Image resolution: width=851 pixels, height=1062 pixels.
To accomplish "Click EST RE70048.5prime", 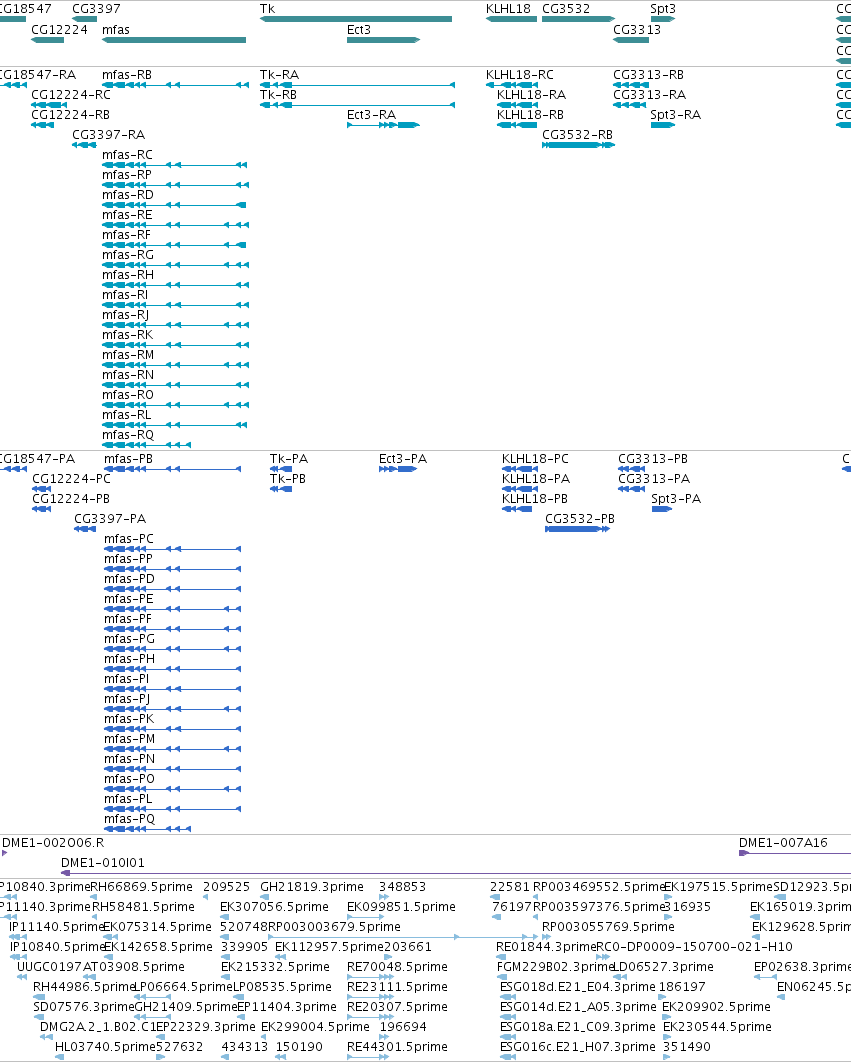I will click(397, 967).
